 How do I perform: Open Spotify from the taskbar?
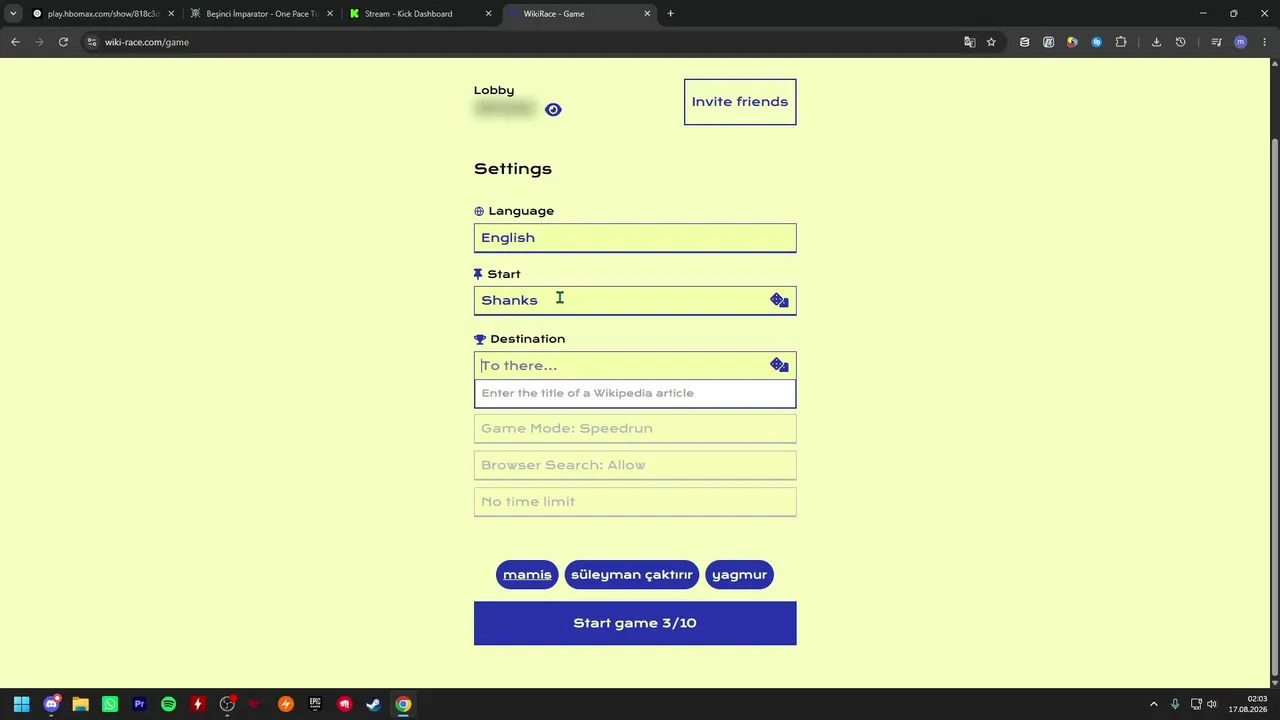168,704
